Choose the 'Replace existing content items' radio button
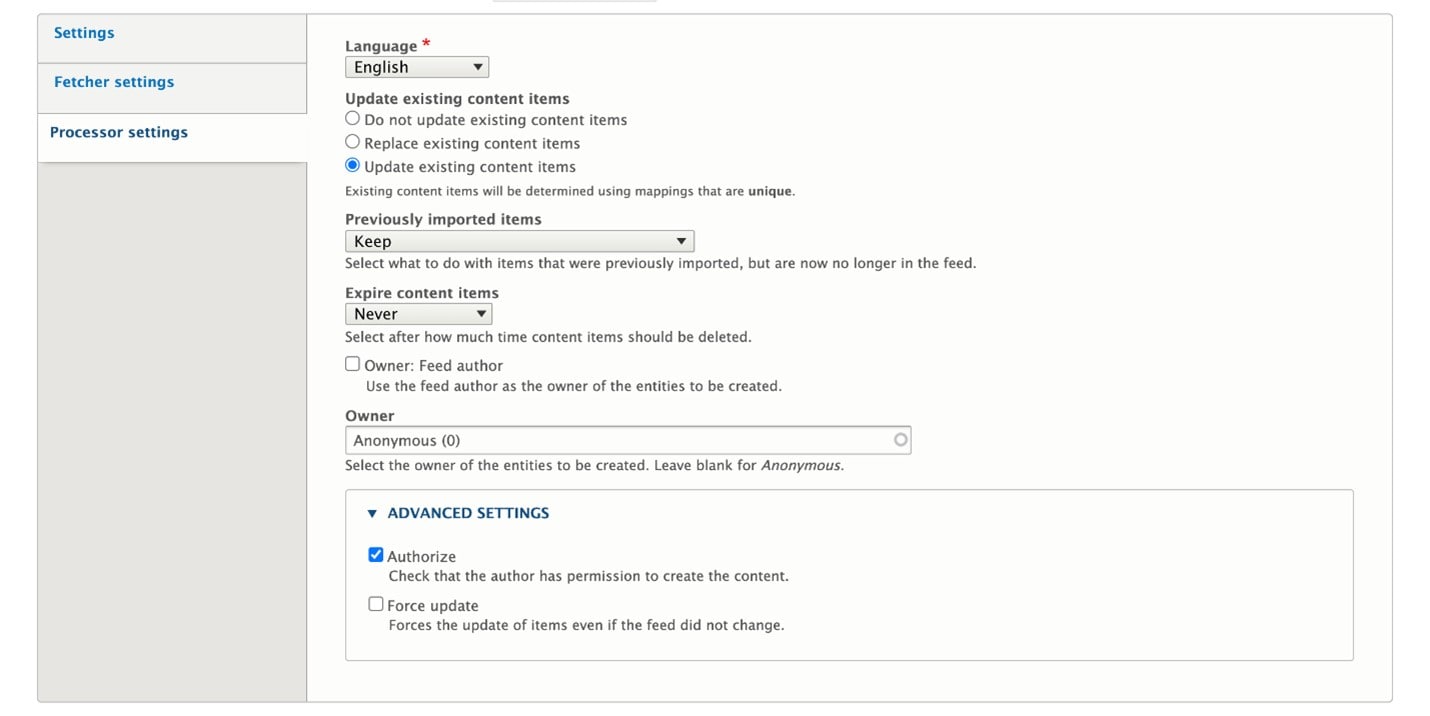1430x716 pixels. (x=352, y=143)
